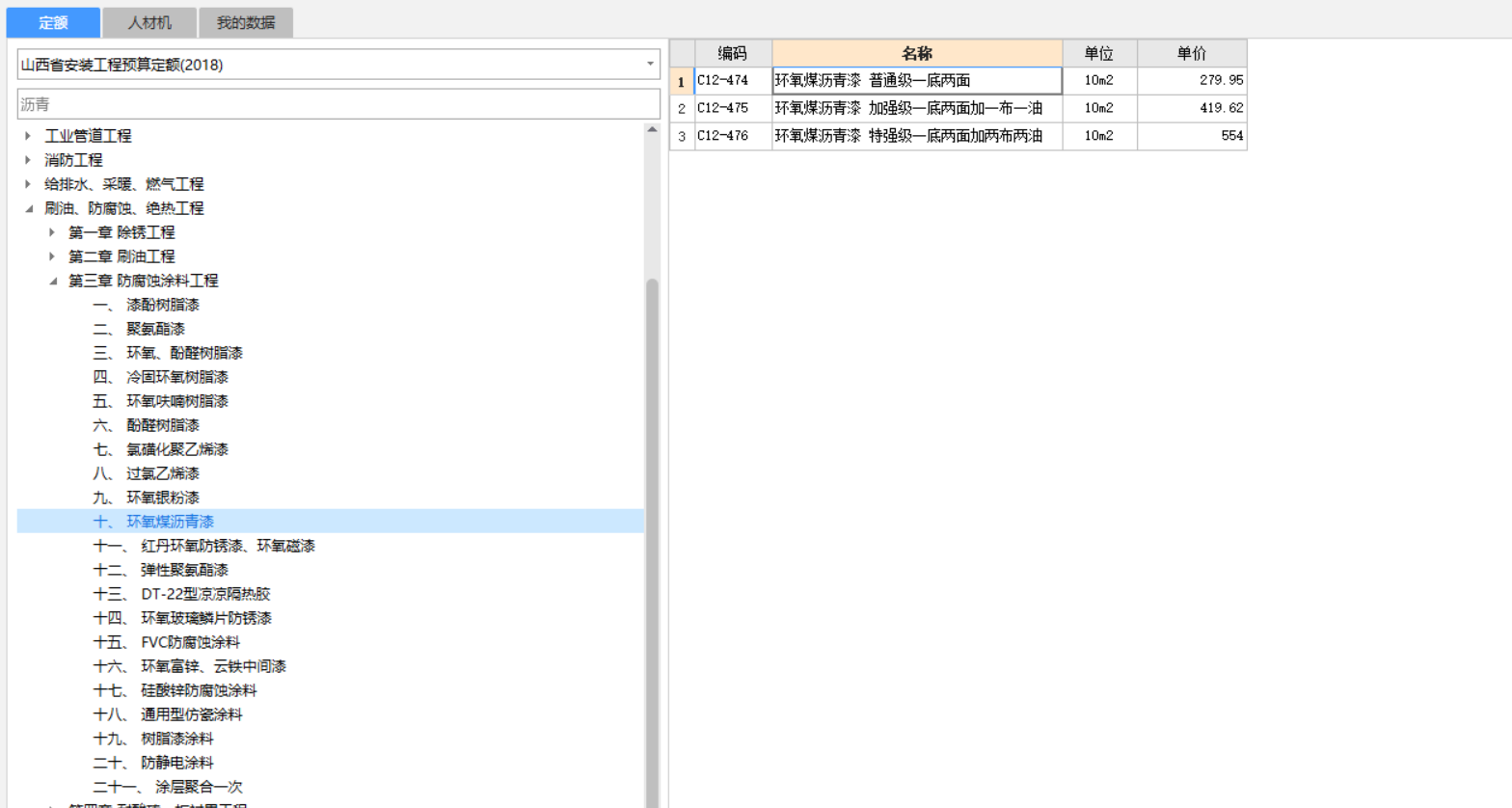Click tree label 第二章 刷油工程
Image resolution: width=1512 pixels, height=808 pixels.
pyautogui.click(x=121, y=256)
